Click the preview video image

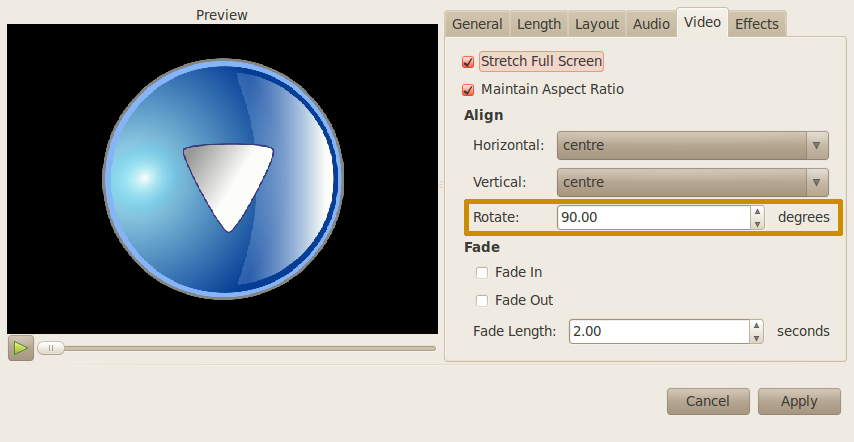pyautogui.click(x=222, y=179)
